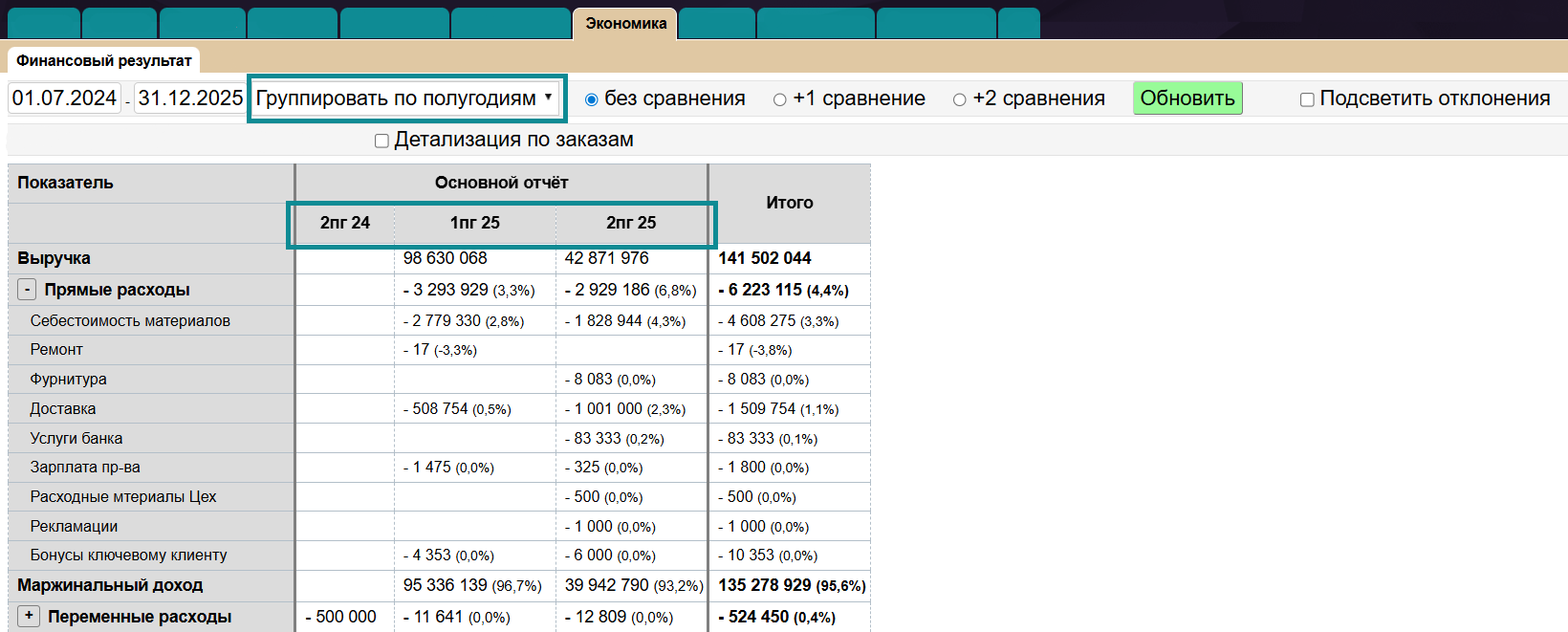This screenshot has height=632, width=1568.
Task: Choose the +2 сравнения radio option
Action: pos(960,99)
